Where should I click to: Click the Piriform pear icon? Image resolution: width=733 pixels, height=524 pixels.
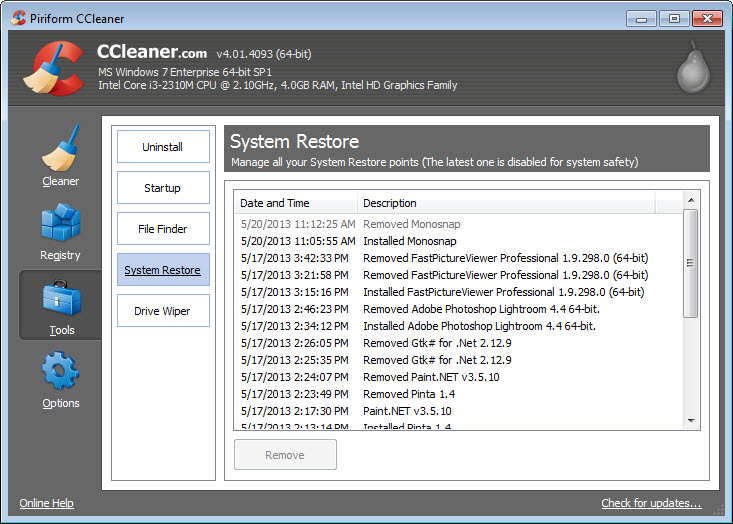(x=693, y=67)
